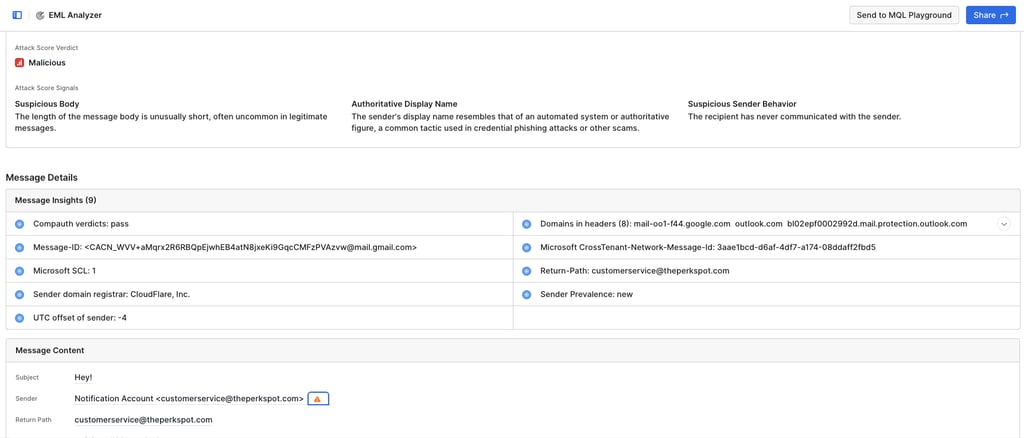
Task: Click the Authoritative Display Name signal
Action: coord(404,104)
